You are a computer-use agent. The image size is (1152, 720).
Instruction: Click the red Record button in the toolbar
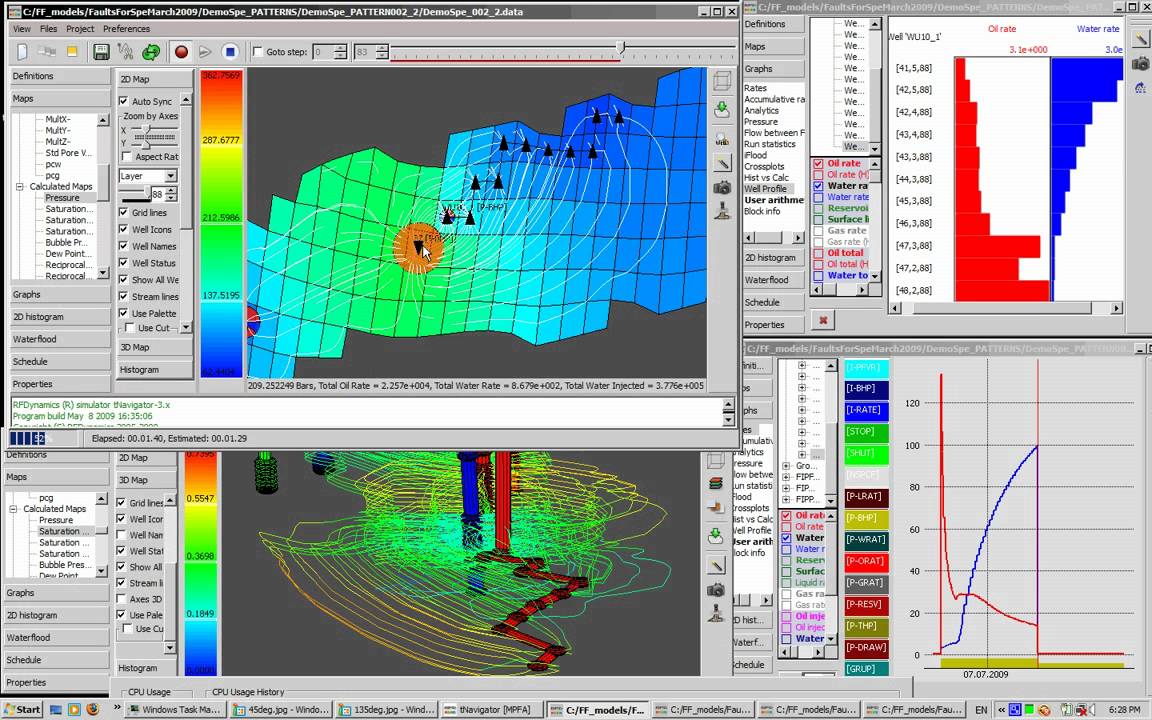click(181, 52)
